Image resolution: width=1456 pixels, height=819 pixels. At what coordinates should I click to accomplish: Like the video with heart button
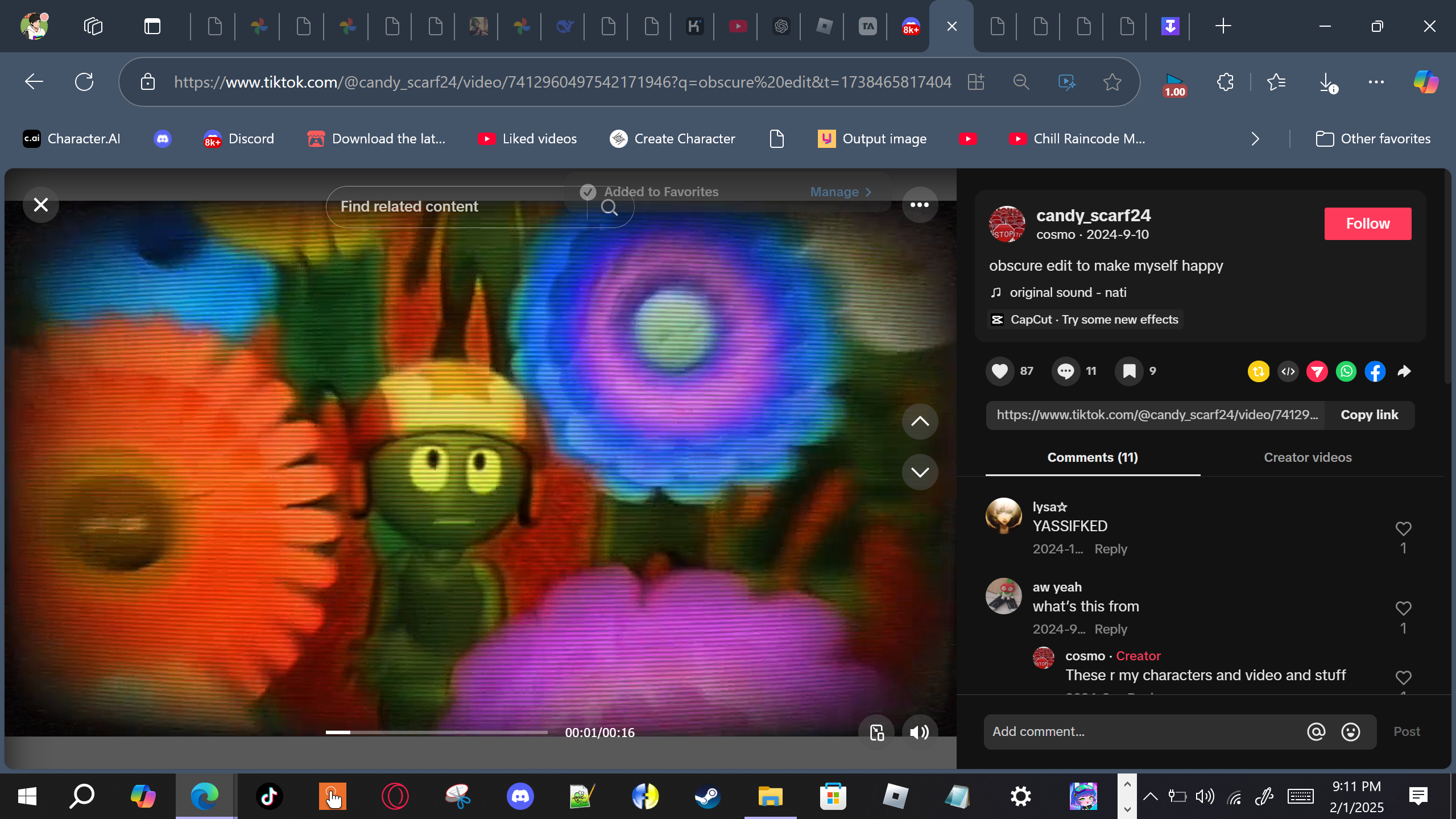point(999,371)
